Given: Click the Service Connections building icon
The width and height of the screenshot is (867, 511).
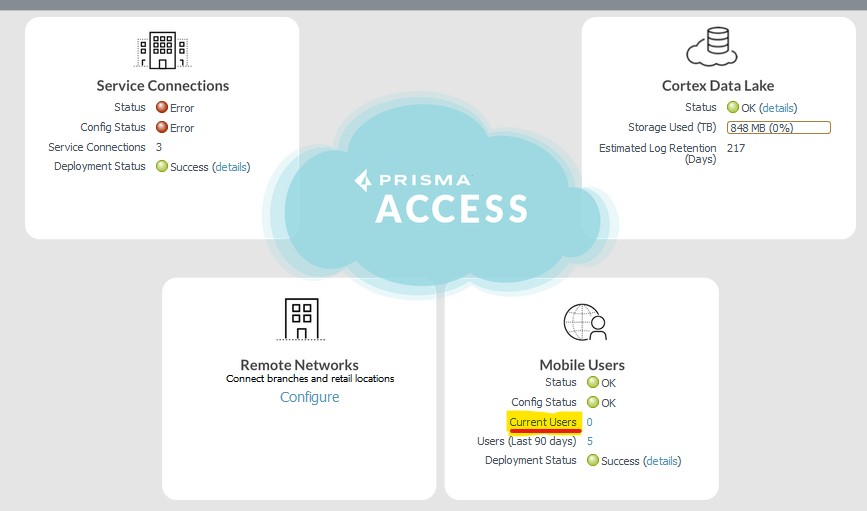Looking at the screenshot, I should pos(162,49).
